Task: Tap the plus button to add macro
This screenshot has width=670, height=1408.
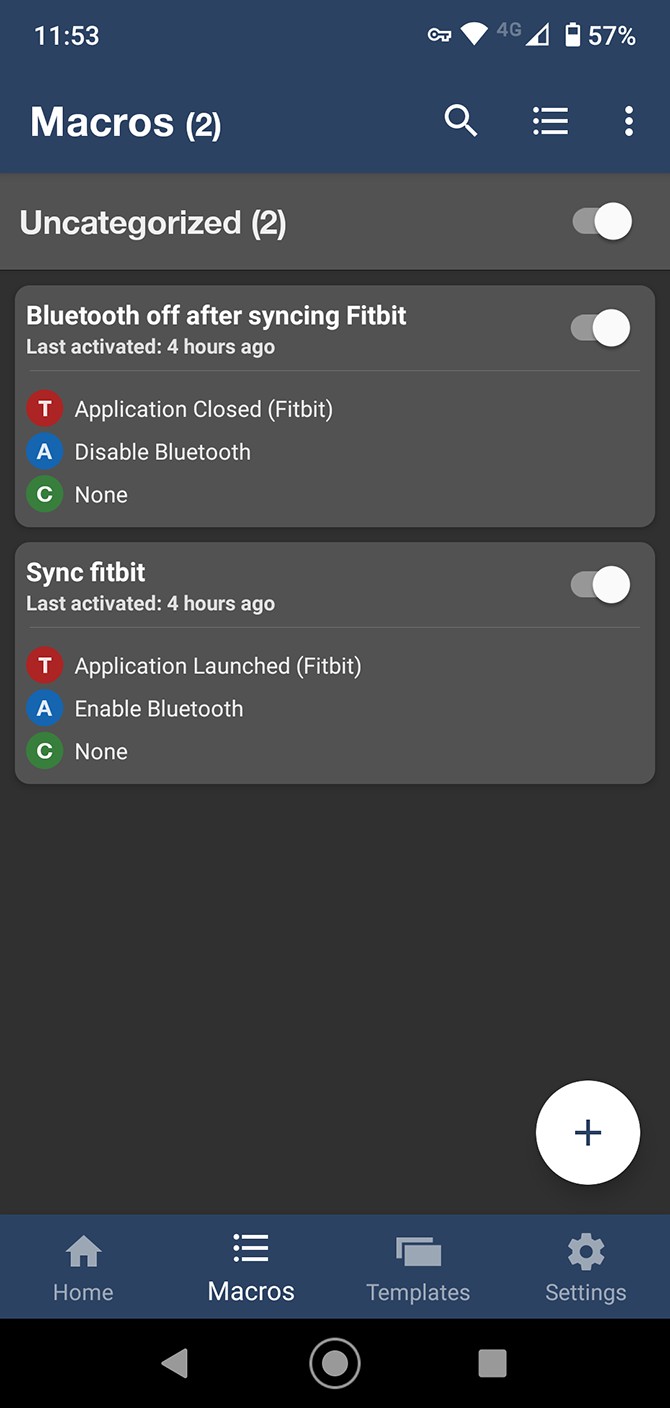Action: click(x=588, y=1132)
